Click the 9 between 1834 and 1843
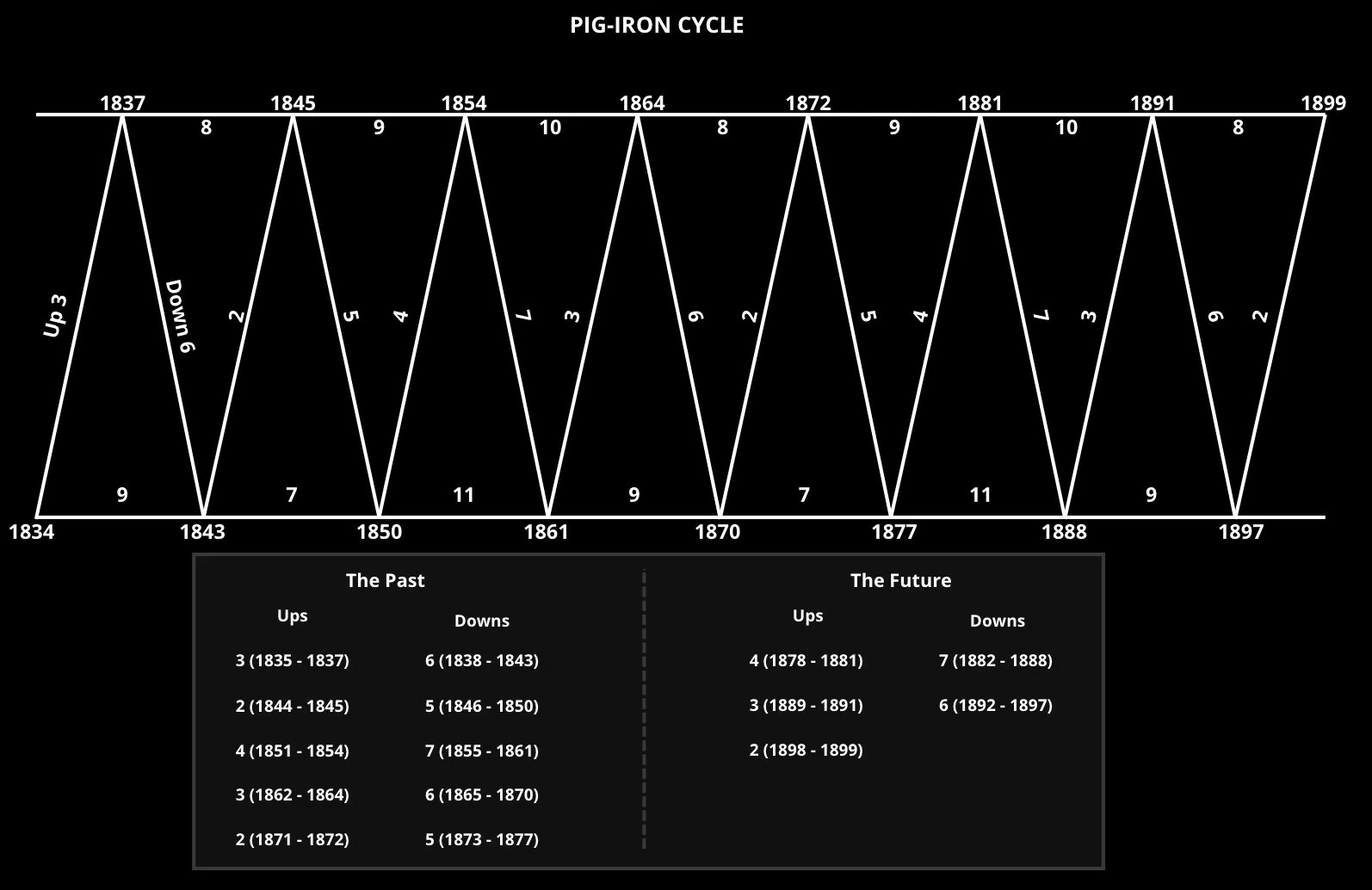The width and height of the screenshot is (1372, 890). pyautogui.click(x=122, y=495)
